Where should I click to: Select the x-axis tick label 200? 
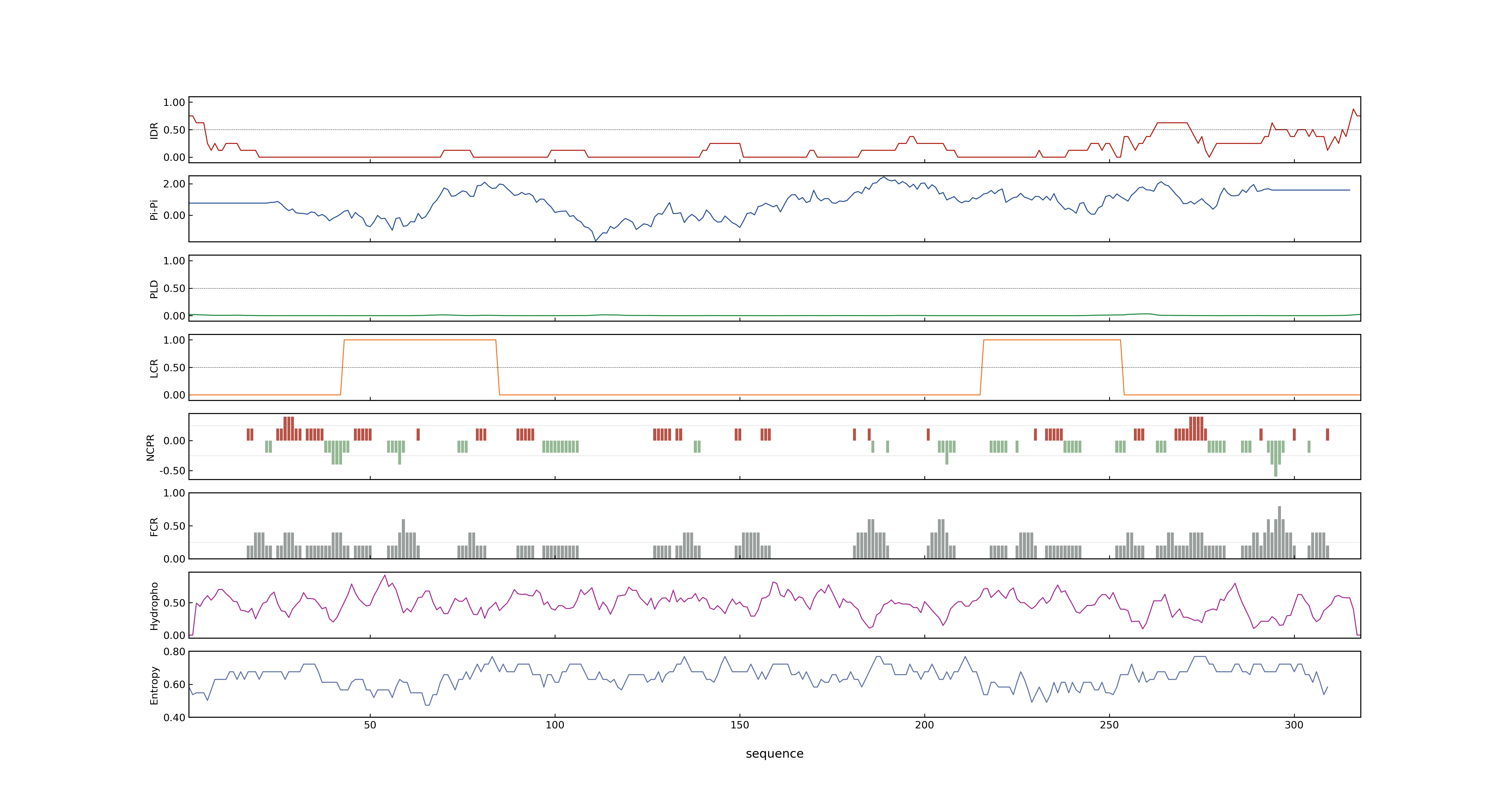pyautogui.click(x=924, y=725)
